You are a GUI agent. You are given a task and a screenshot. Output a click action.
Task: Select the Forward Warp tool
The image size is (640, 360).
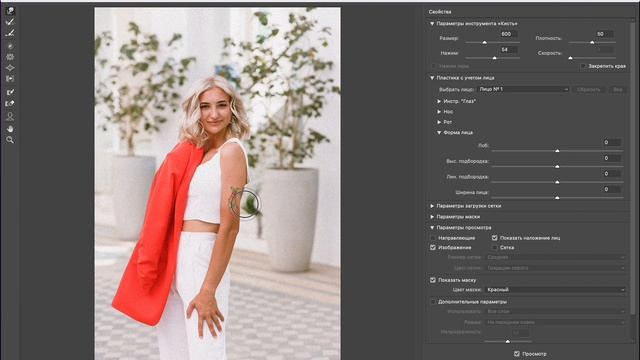pos(10,11)
